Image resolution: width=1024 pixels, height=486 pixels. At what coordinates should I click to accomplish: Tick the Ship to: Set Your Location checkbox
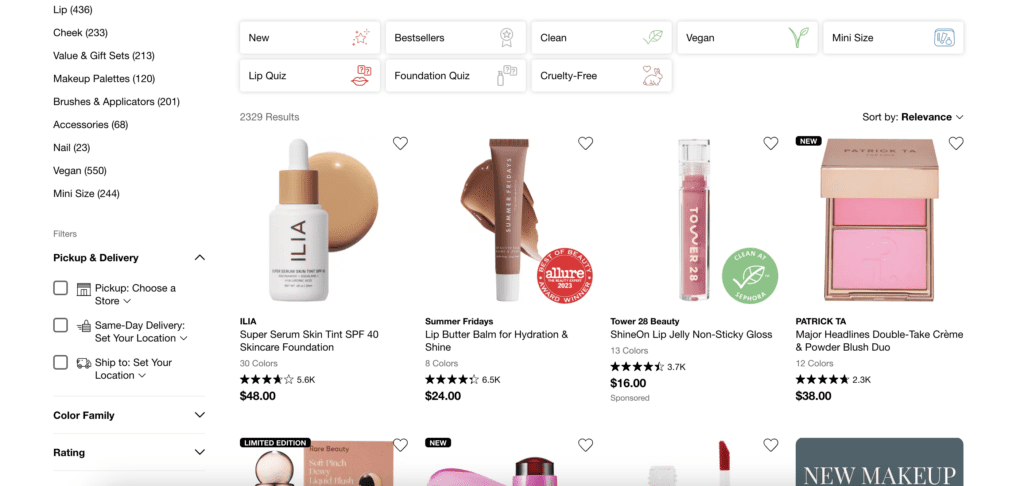tap(61, 362)
